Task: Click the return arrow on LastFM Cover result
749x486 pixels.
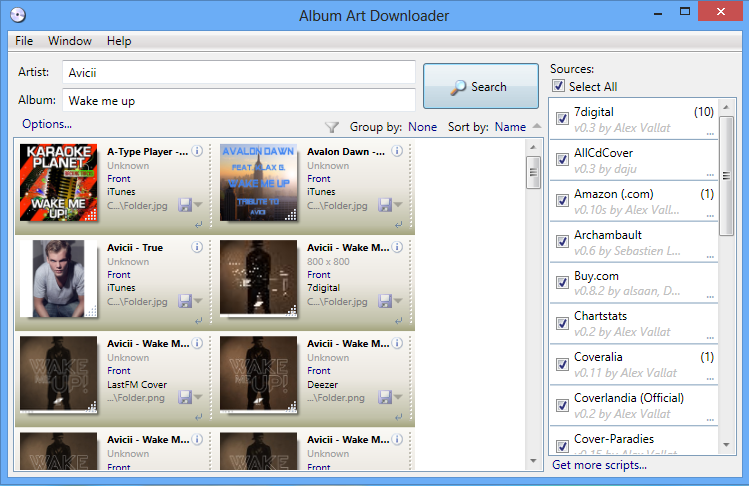Action: [x=199, y=417]
